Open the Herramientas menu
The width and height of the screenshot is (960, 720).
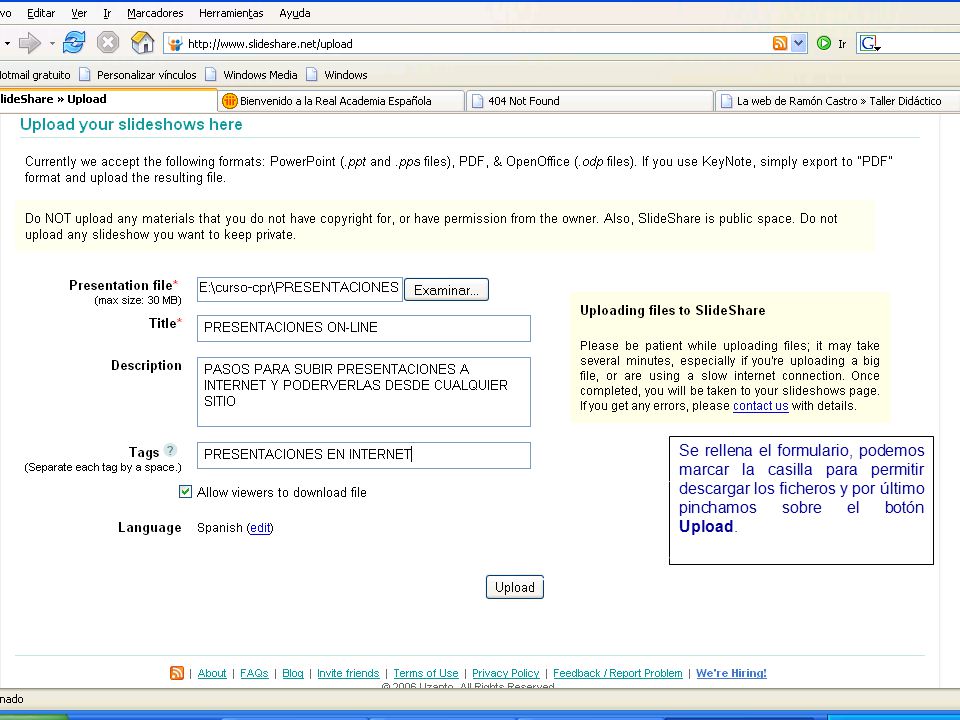[x=231, y=13]
